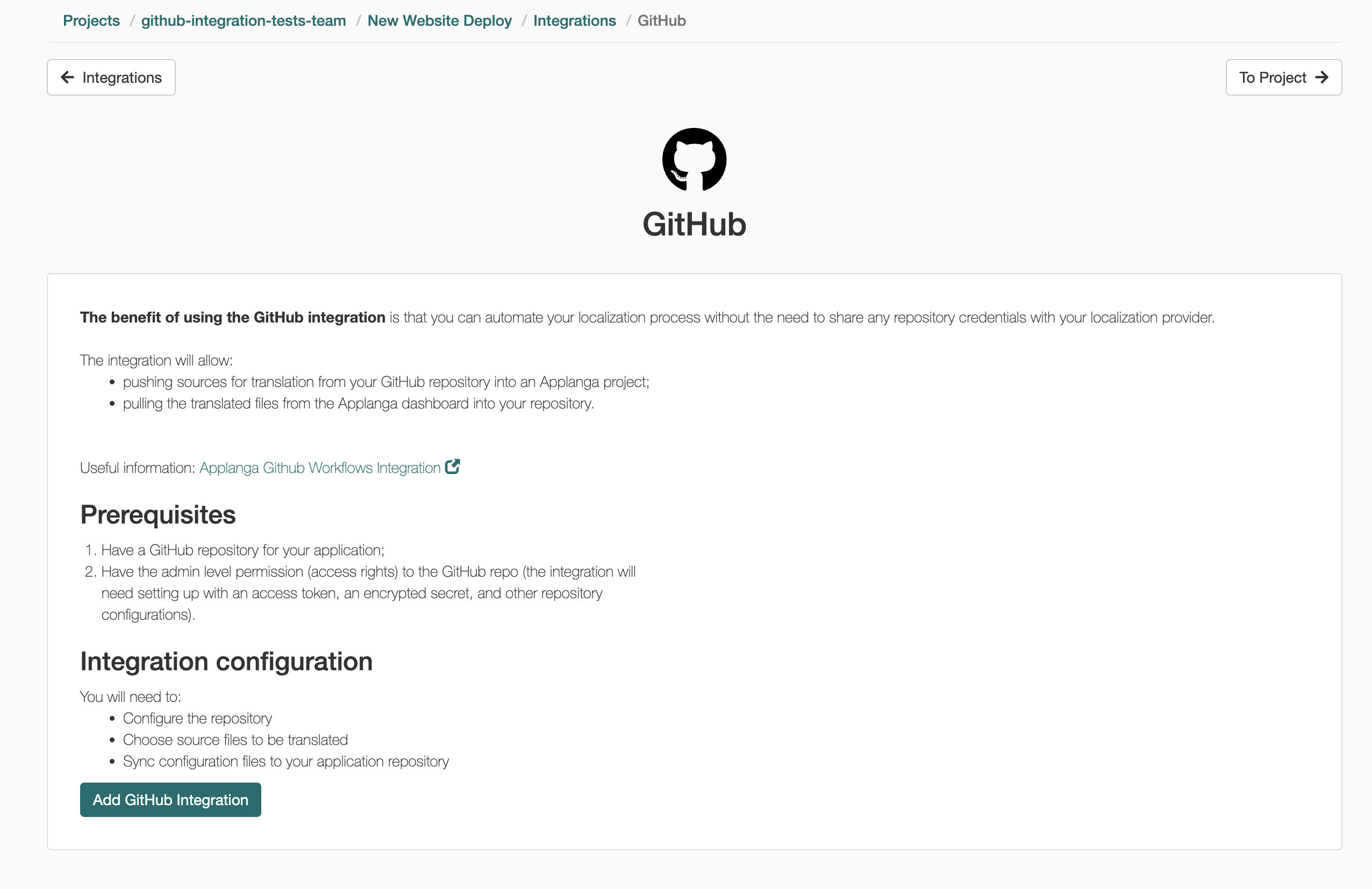1372x889 pixels.
Task: Select 'Have a GitHub repository for your application' item
Action: [242, 550]
